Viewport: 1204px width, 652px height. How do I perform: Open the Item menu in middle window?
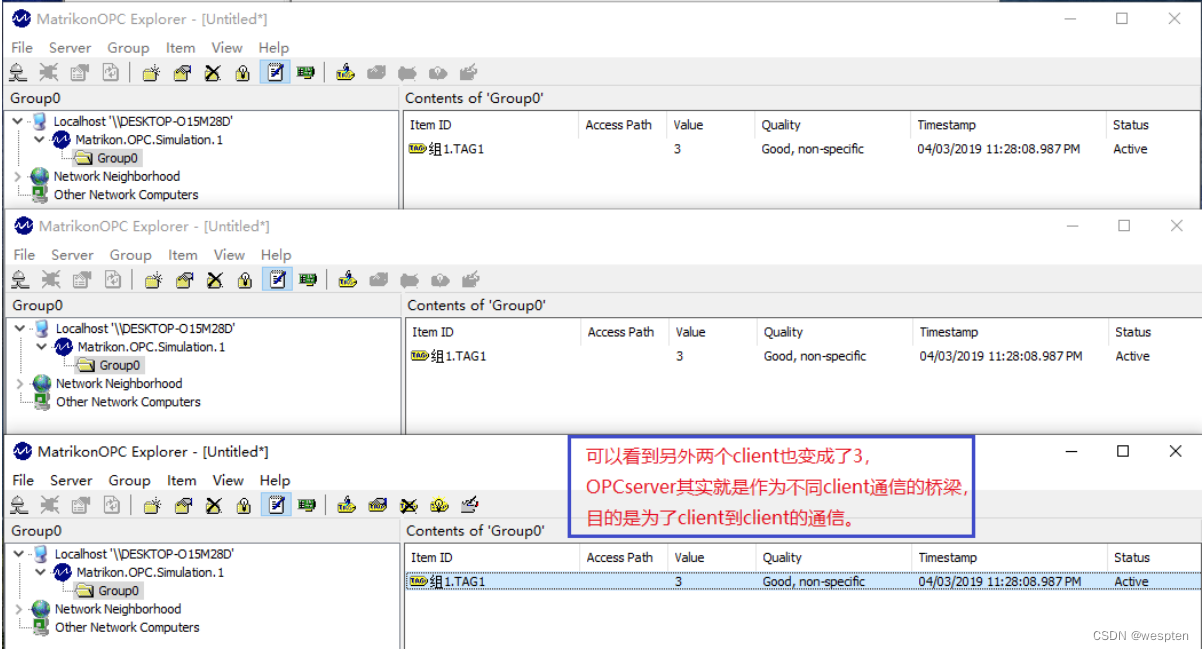(x=183, y=255)
